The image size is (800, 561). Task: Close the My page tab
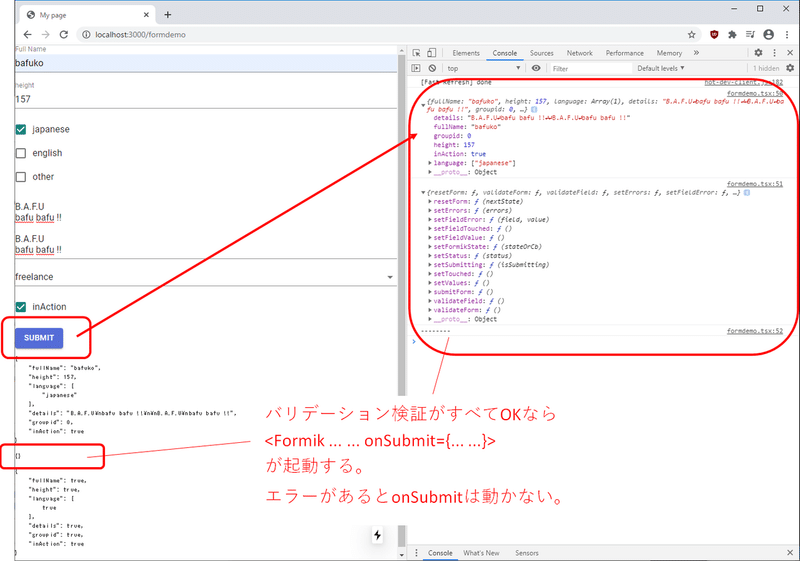(x=146, y=15)
